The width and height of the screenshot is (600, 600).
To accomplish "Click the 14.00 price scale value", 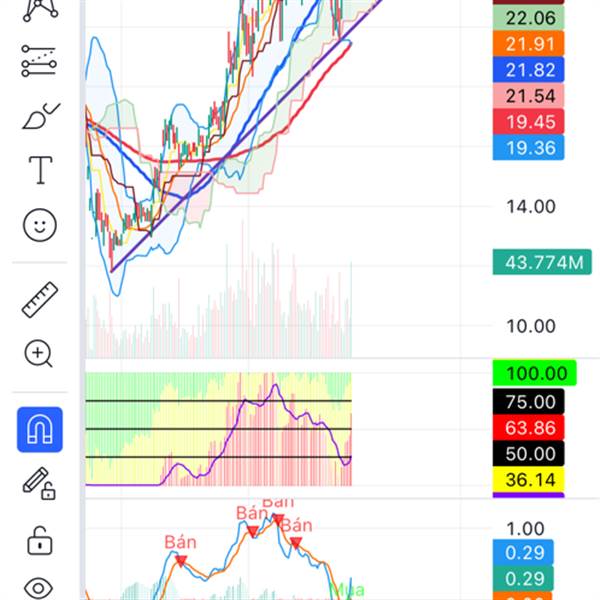I will click(x=531, y=207).
